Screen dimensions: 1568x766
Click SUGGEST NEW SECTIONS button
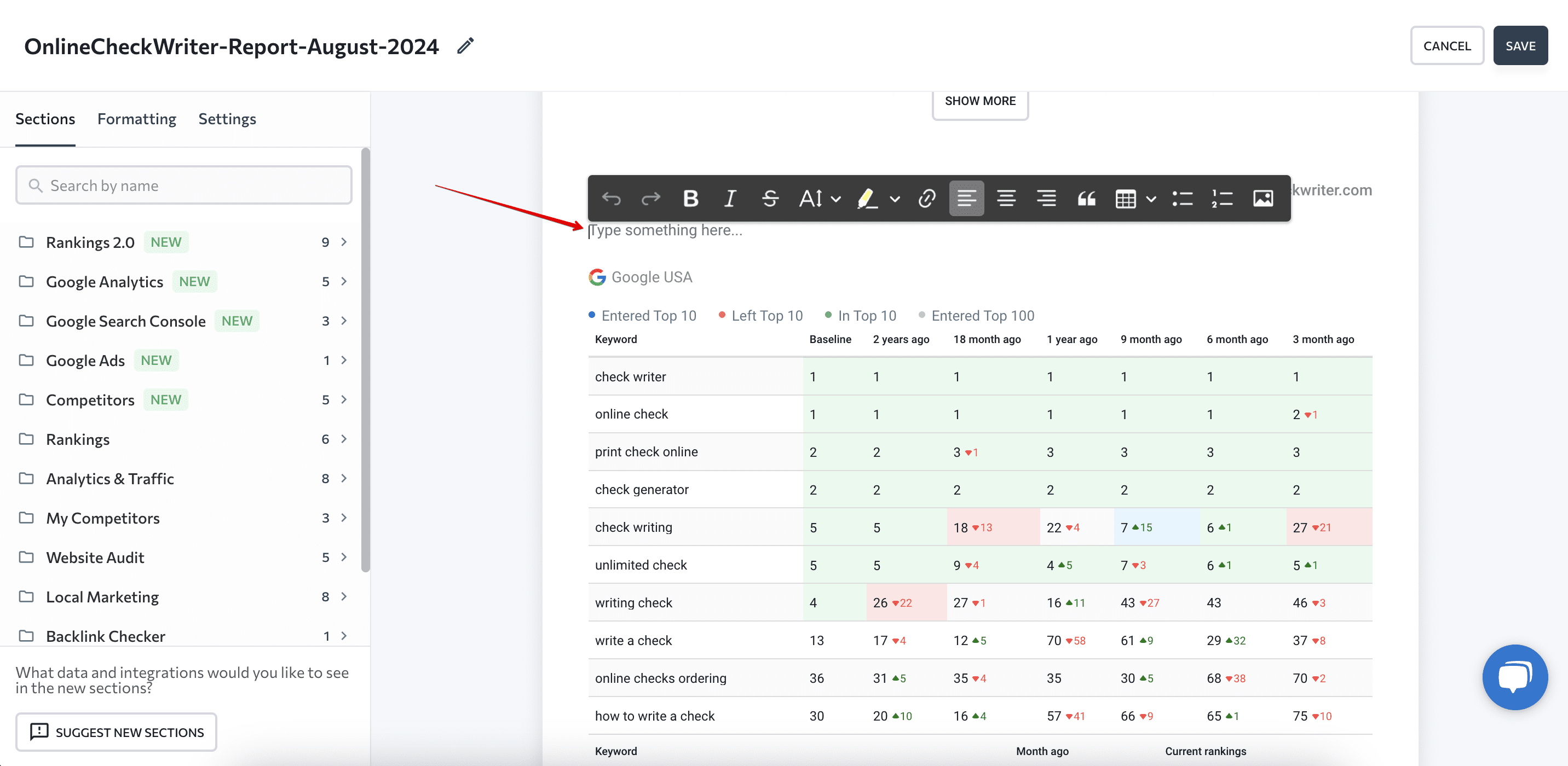(x=116, y=732)
